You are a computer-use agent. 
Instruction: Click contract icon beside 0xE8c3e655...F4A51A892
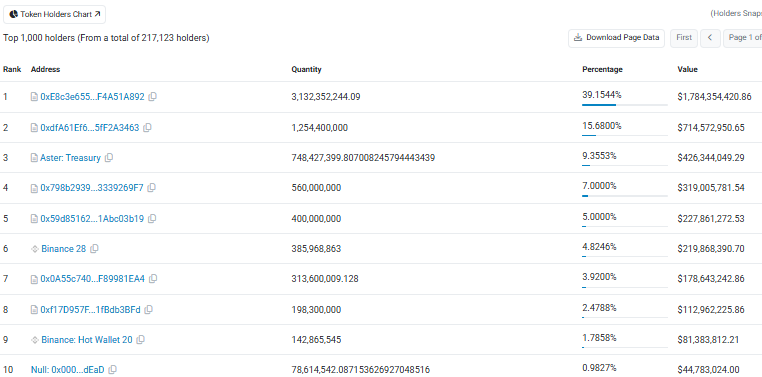(34, 97)
